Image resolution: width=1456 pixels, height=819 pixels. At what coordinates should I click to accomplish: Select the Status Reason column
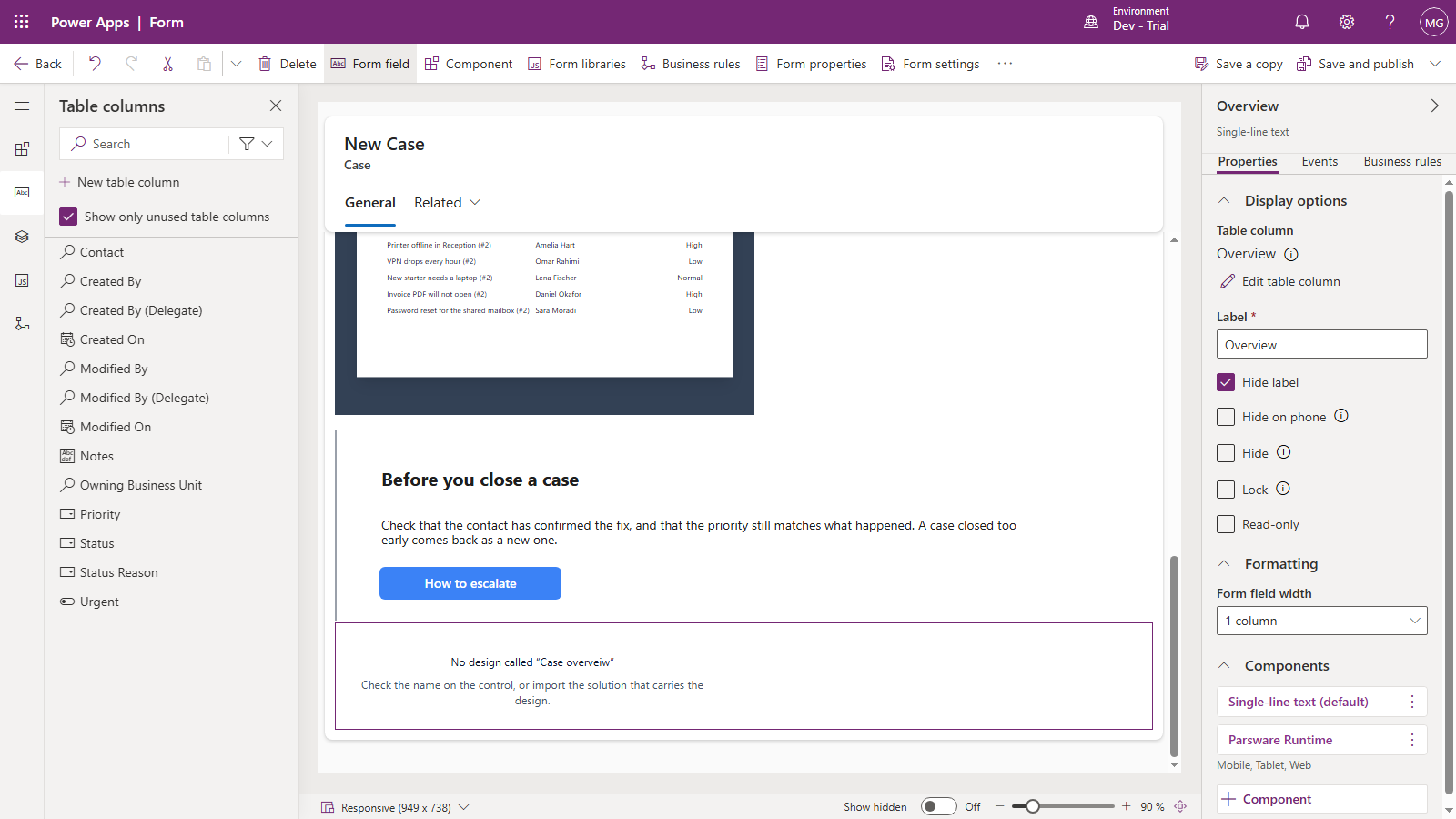point(171,572)
